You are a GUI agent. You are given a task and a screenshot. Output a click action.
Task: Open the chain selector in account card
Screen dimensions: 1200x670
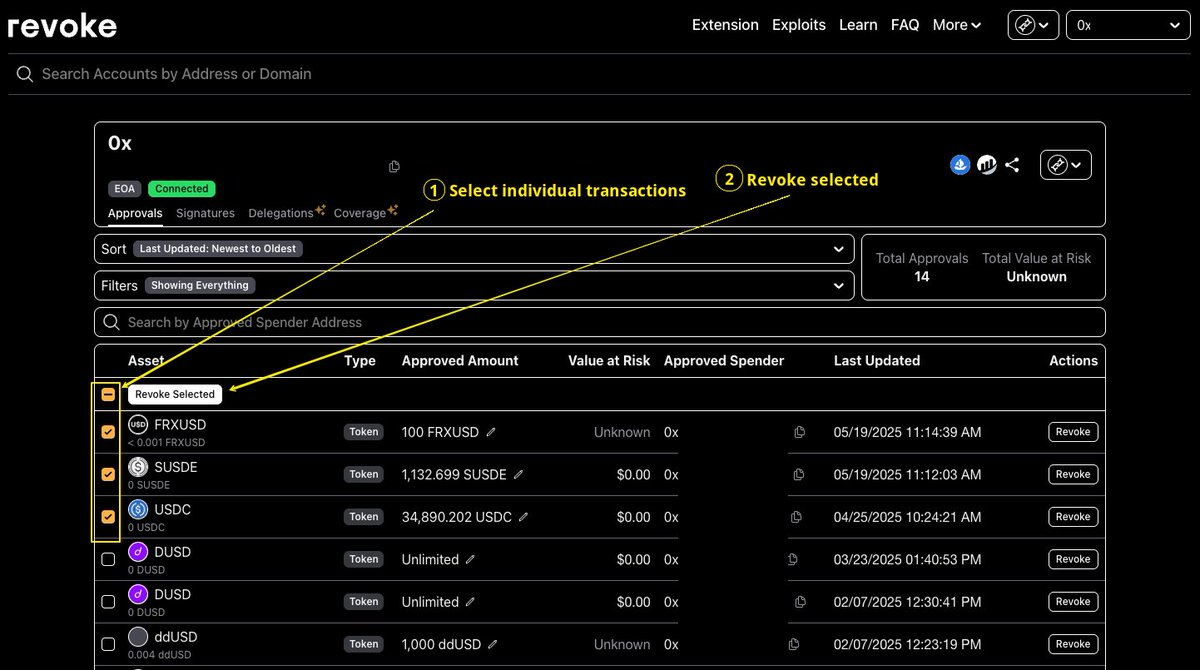1065,165
